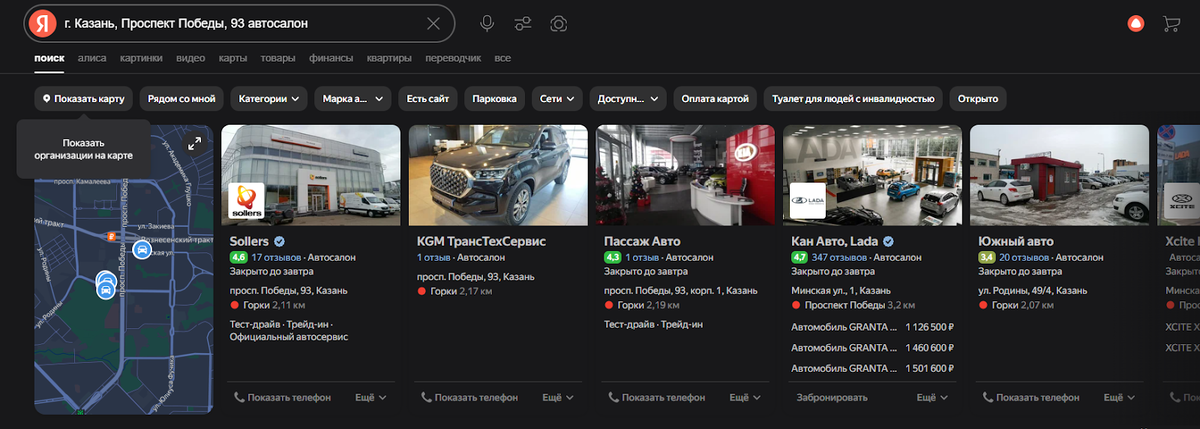Toggle the Есть сайт filter
This screenshot has width=1200, height=429.
point(428,99)
